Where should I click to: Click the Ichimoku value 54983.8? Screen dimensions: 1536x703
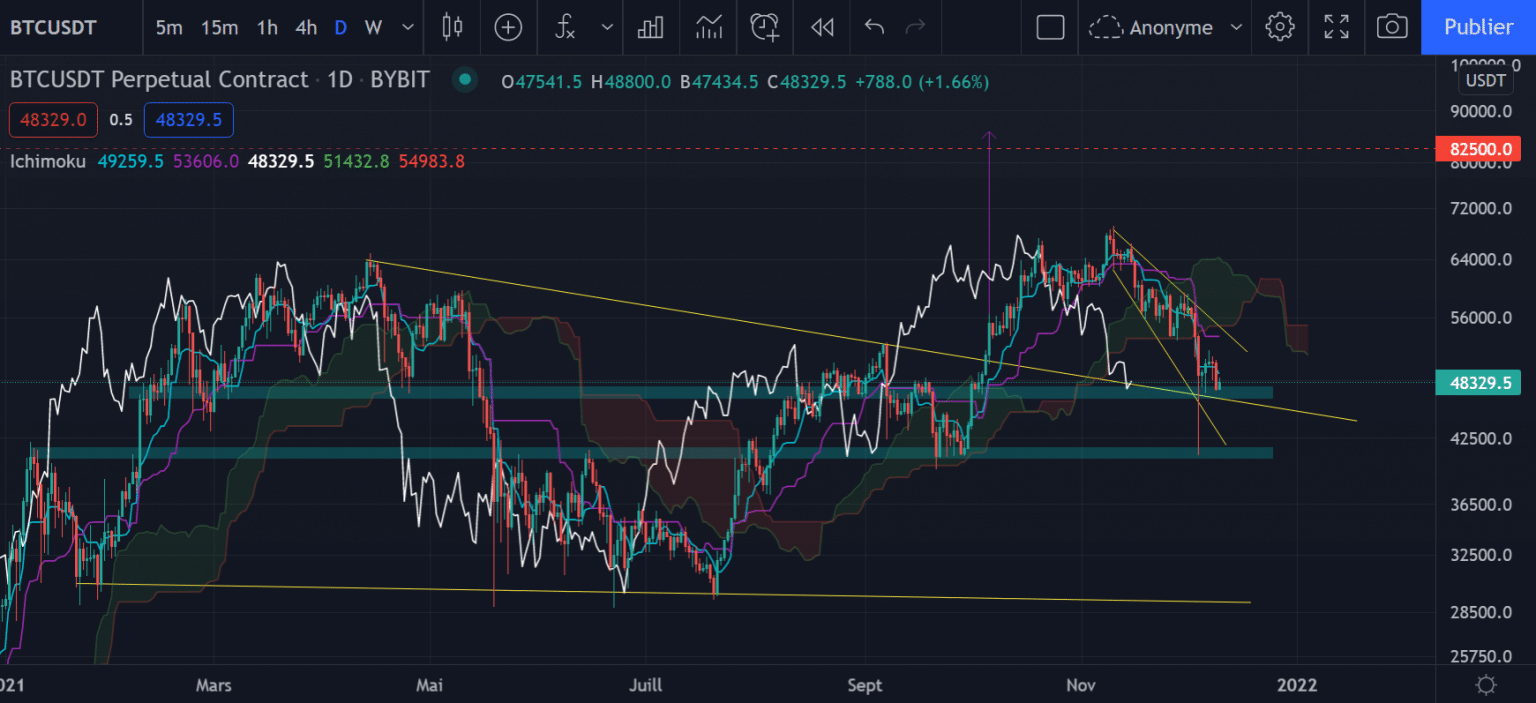click(x=432, y=160)
